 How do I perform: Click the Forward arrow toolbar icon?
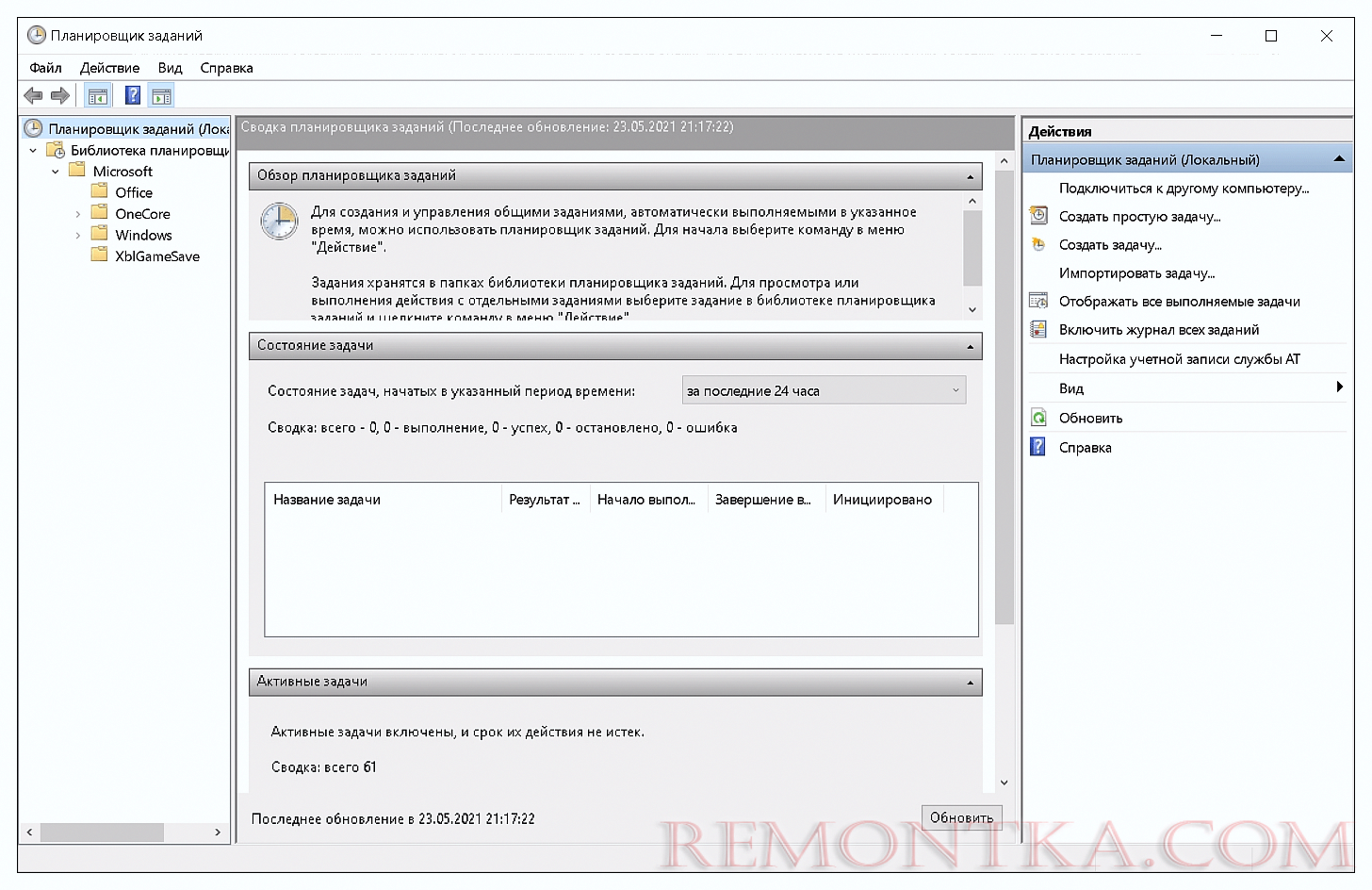coord(60,95)
